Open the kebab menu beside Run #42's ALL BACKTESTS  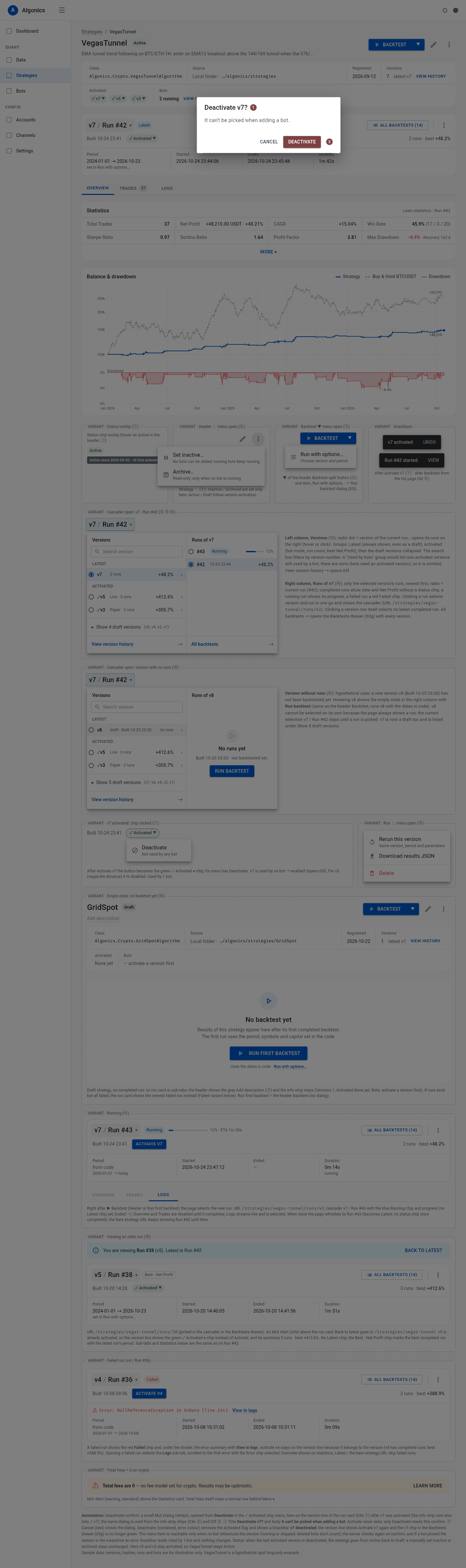(444, 125)
